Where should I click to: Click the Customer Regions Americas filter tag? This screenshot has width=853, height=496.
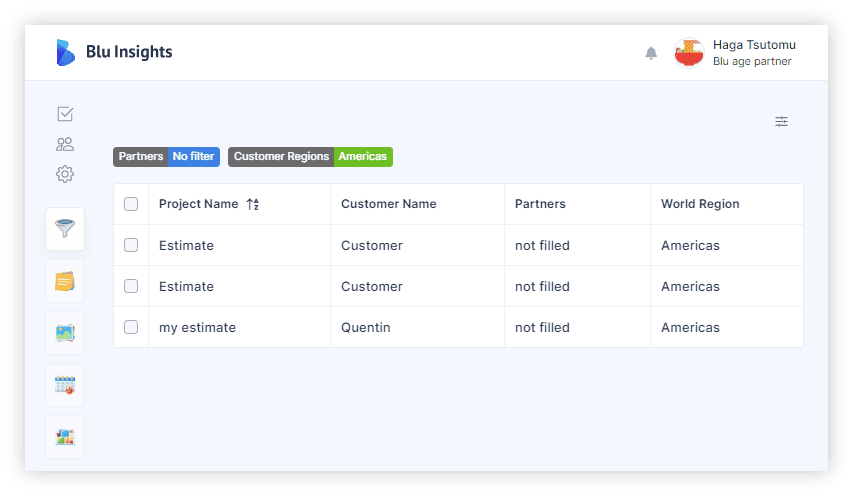pos(310,157)
